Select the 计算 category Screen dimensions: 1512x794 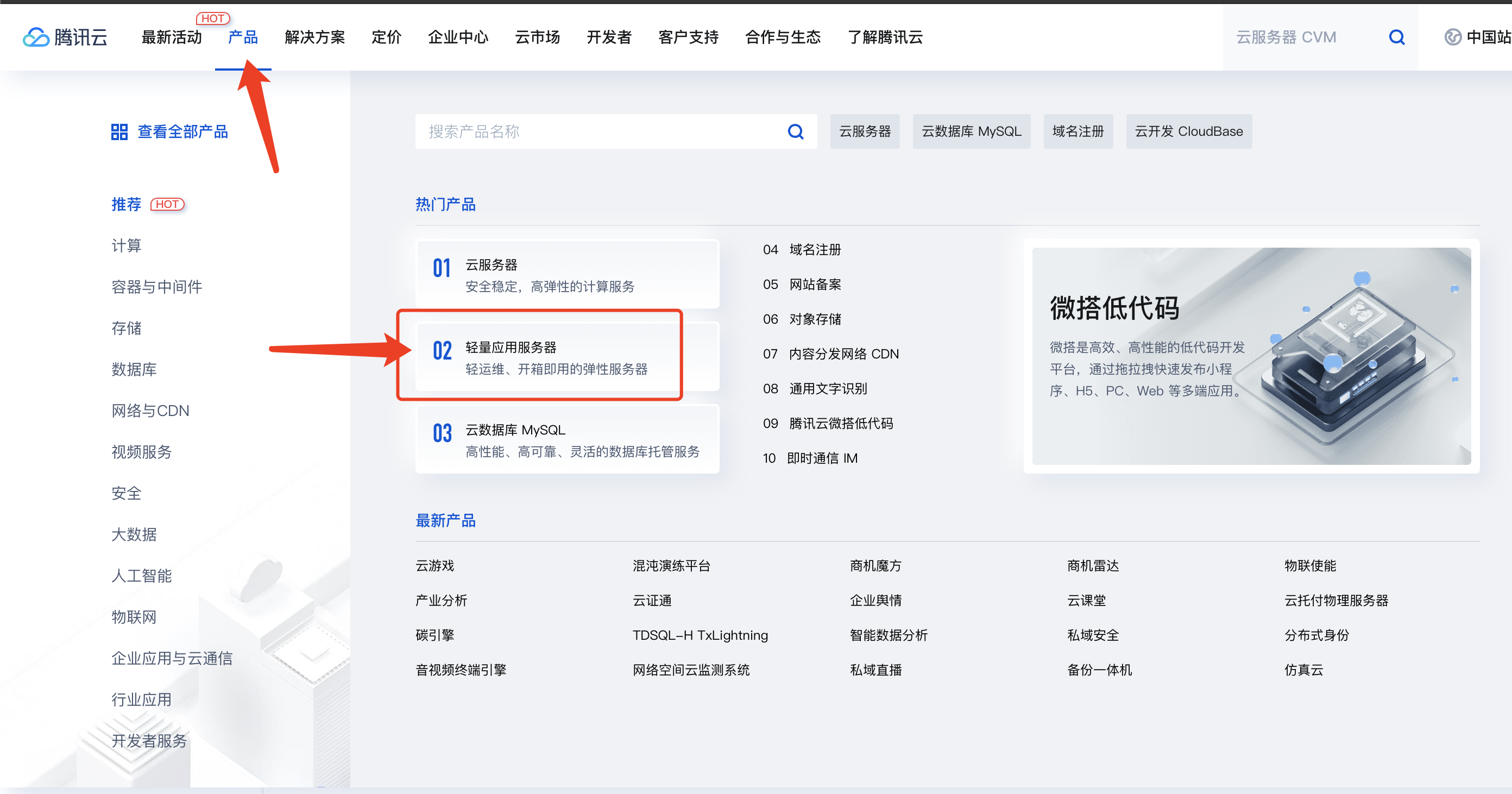tap(126, 245)
